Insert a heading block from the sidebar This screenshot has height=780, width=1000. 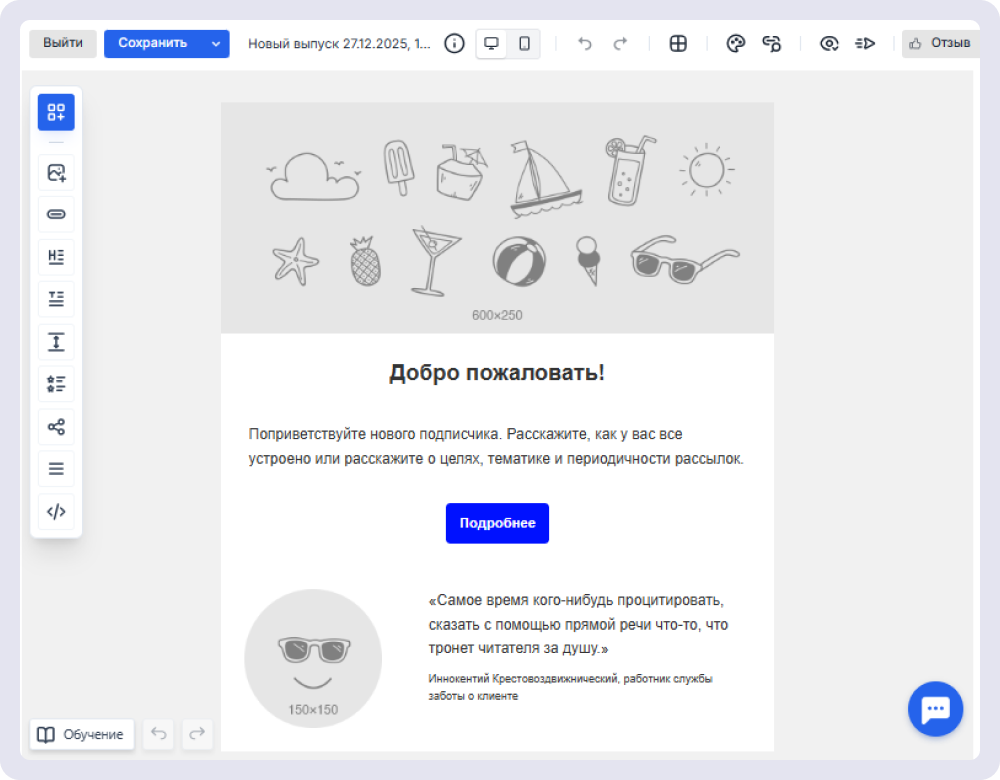[x=56, y=257]
